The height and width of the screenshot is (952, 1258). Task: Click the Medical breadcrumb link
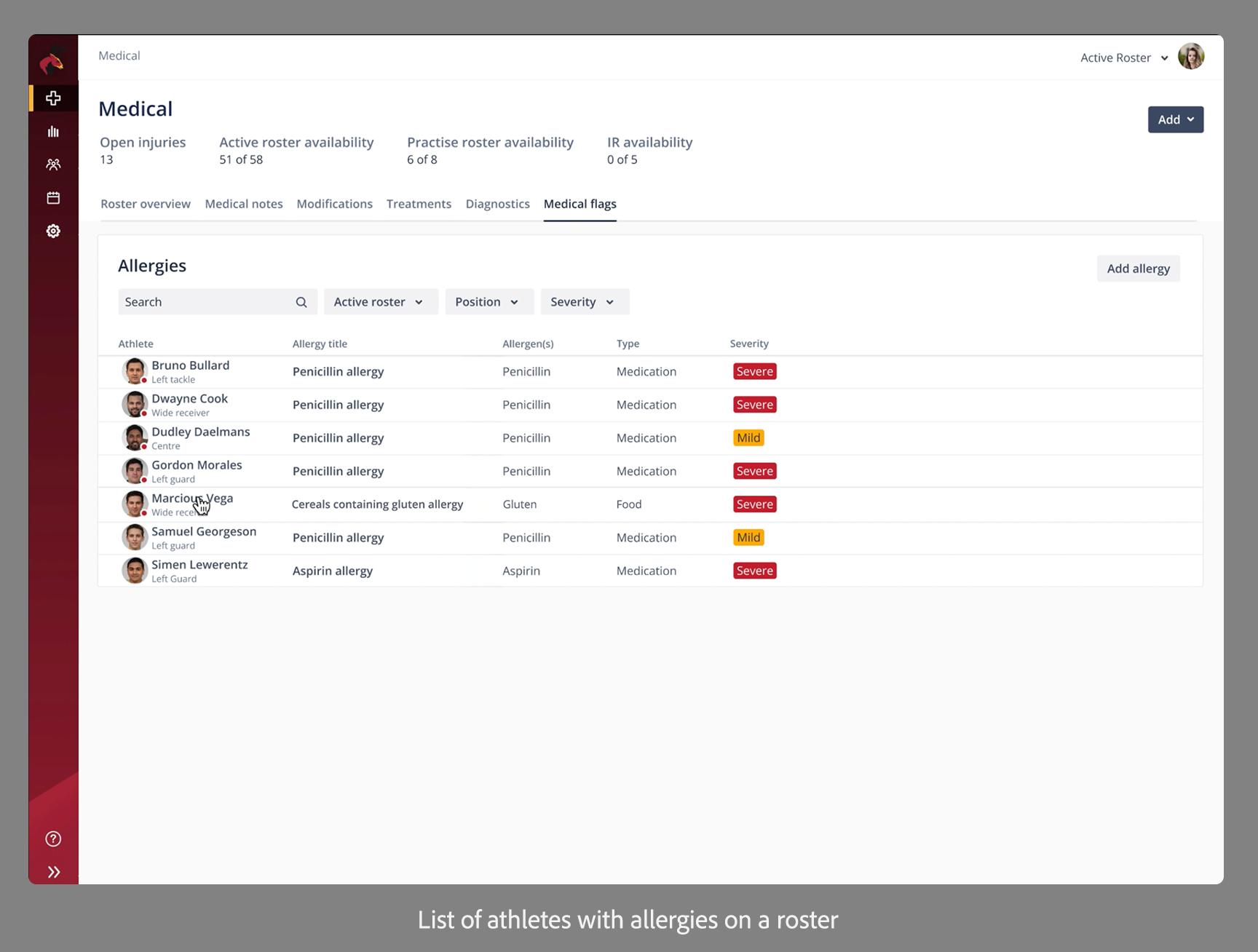pyautogui.click(x=119, y=55)
